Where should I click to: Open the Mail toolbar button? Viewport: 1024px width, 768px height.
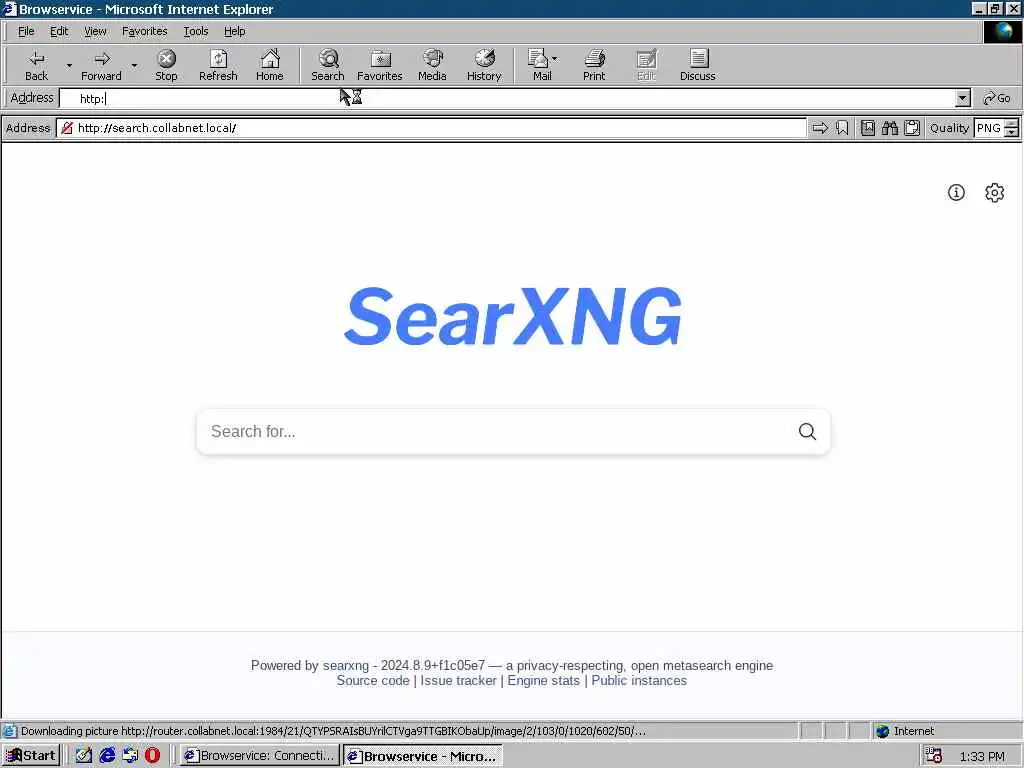[x=540, y=65]
